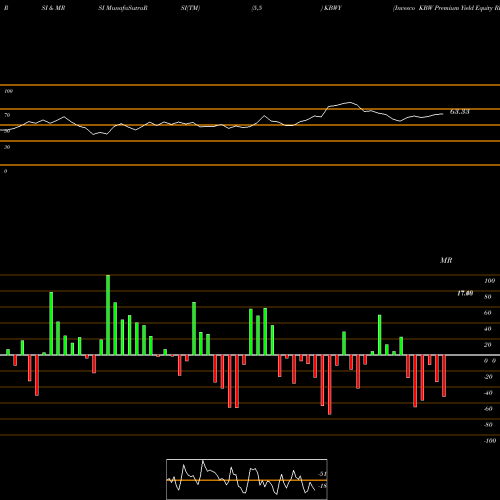Click the RSI axis label 70
This screenshot has width=500, height=500.
pyautogui.click(x=7, y=115)
